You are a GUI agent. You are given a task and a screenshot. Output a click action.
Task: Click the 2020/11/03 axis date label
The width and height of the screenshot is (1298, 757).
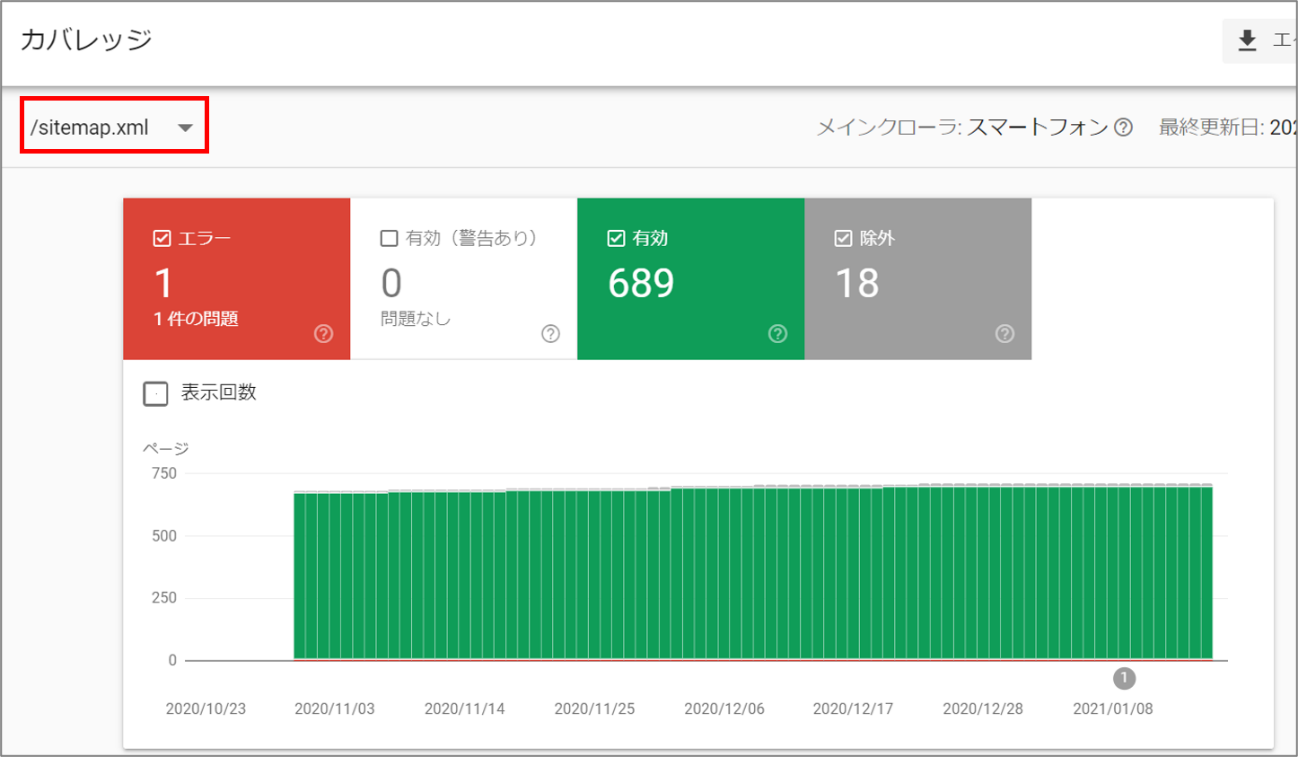[335, 708]
